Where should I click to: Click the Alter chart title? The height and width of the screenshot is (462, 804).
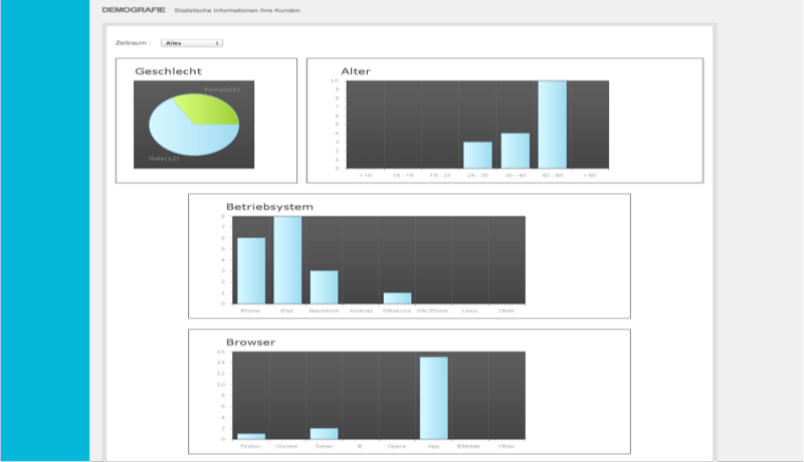click(355, 71)
